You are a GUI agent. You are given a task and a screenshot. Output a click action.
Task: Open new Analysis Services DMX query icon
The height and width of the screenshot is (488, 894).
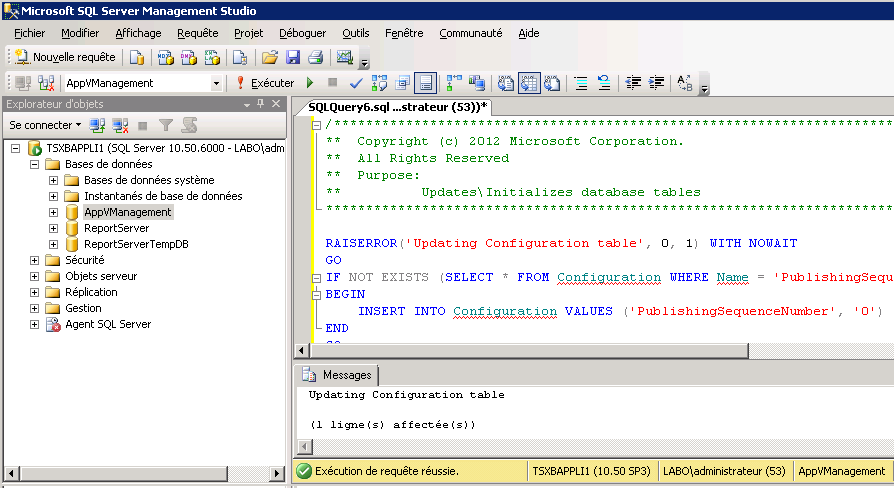(189, 57)
